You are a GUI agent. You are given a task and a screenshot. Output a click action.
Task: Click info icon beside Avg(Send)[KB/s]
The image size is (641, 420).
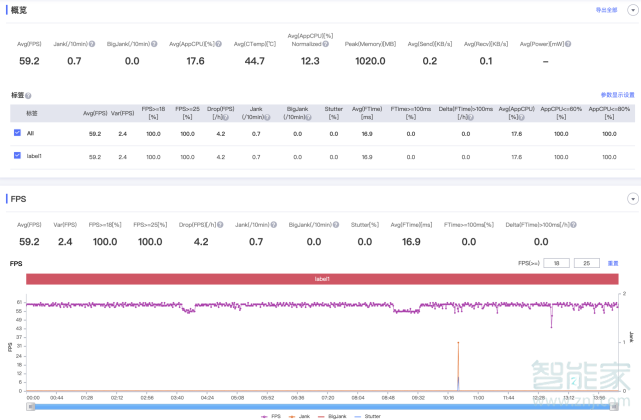(x=458, y=44)
